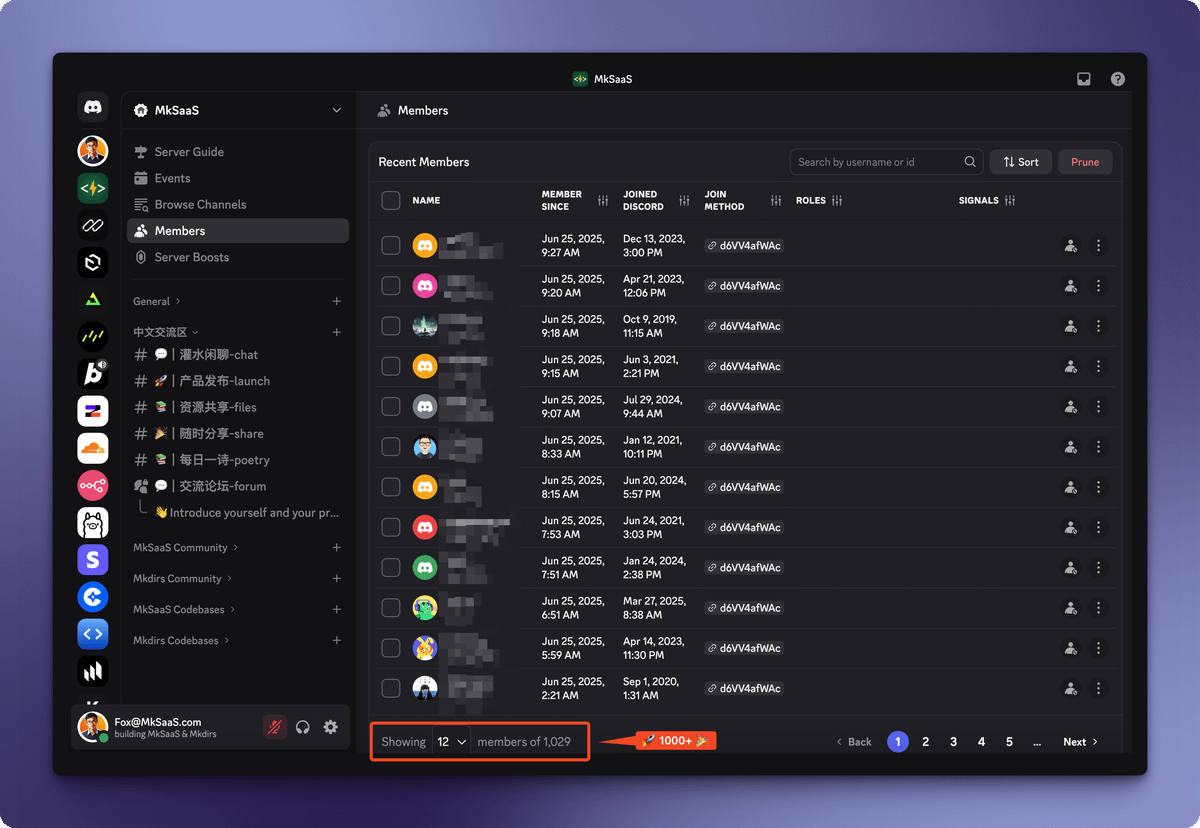Go to the Next page of members
The width and height of the screenshot is (1200, 828).
1080,742
